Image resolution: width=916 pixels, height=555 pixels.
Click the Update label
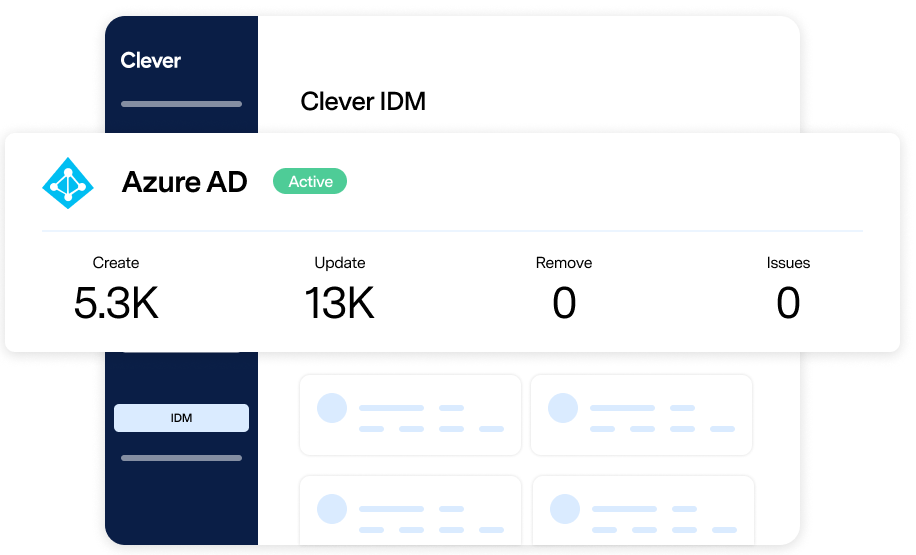click(x=339, y=263)
